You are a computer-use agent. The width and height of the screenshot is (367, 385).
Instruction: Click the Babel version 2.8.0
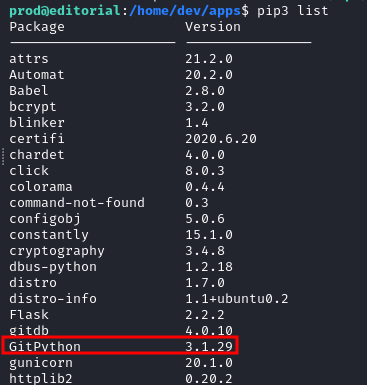205,91
